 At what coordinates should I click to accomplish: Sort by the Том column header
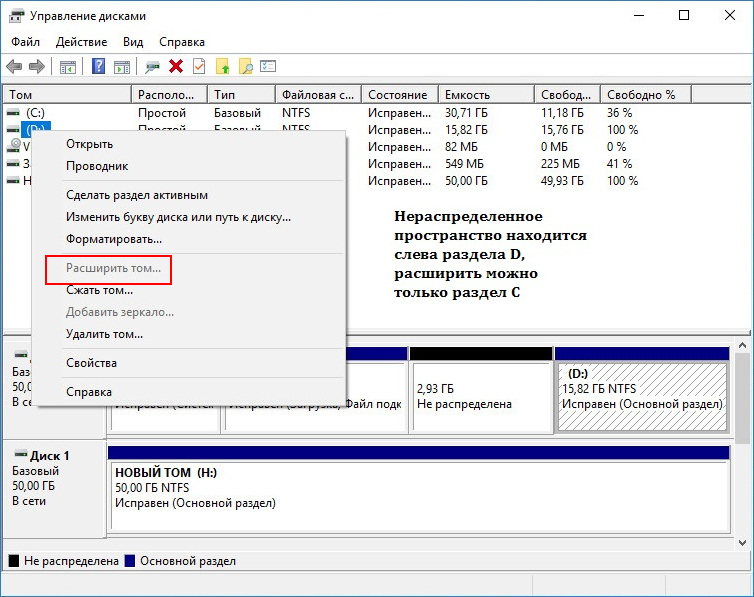[67, 95]
